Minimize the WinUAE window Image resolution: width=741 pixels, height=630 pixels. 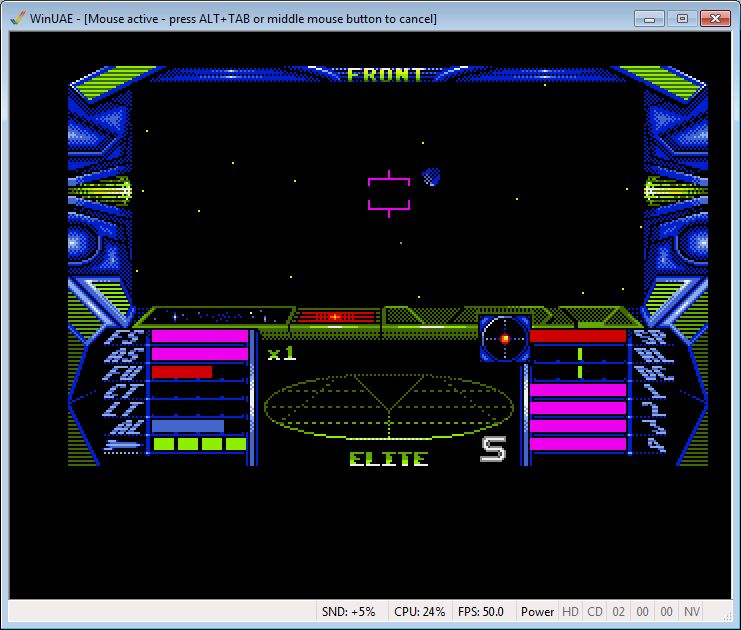649,19
